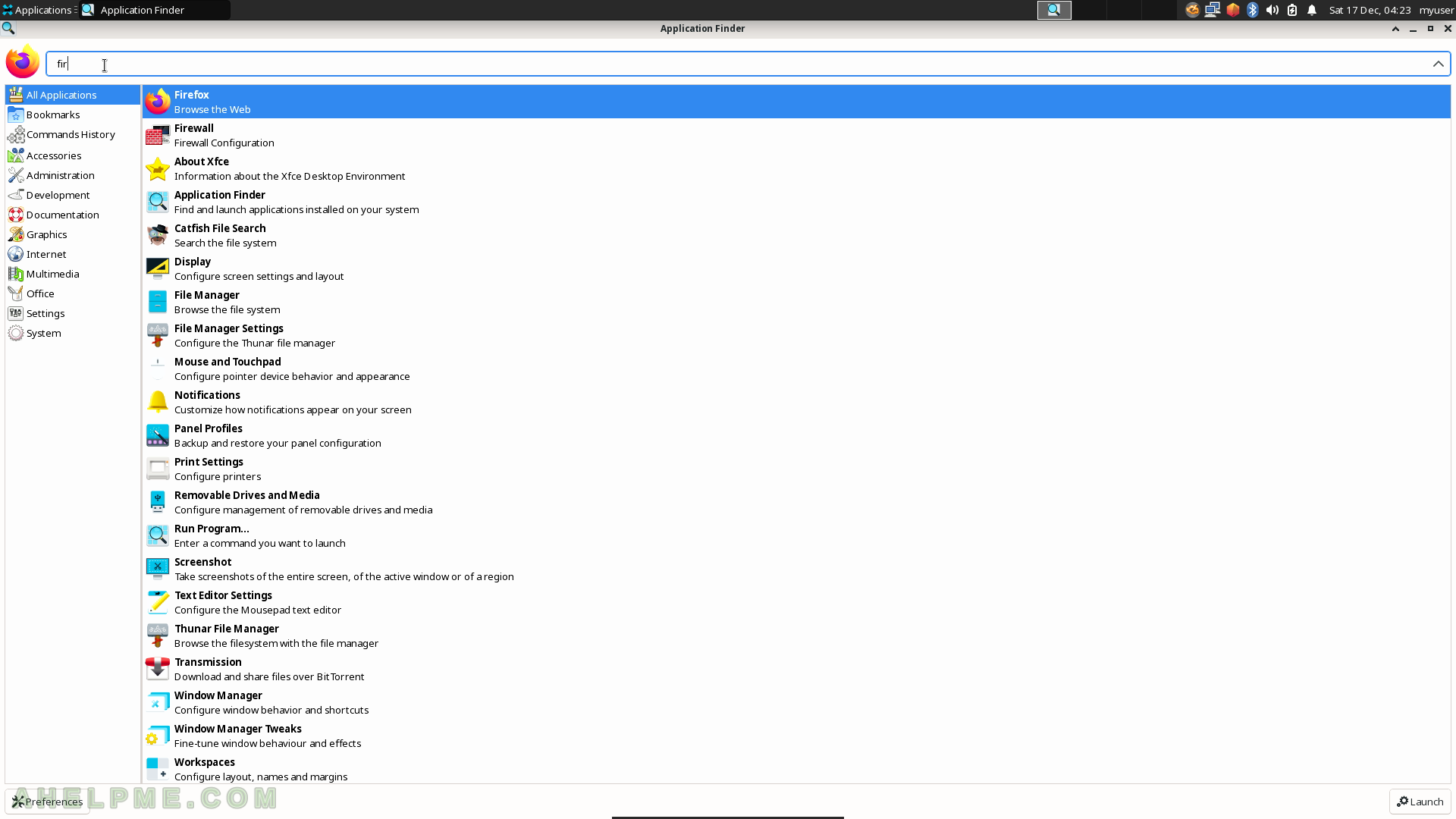Collapse finder with the search field arrow

click(x=1438, y=64)
